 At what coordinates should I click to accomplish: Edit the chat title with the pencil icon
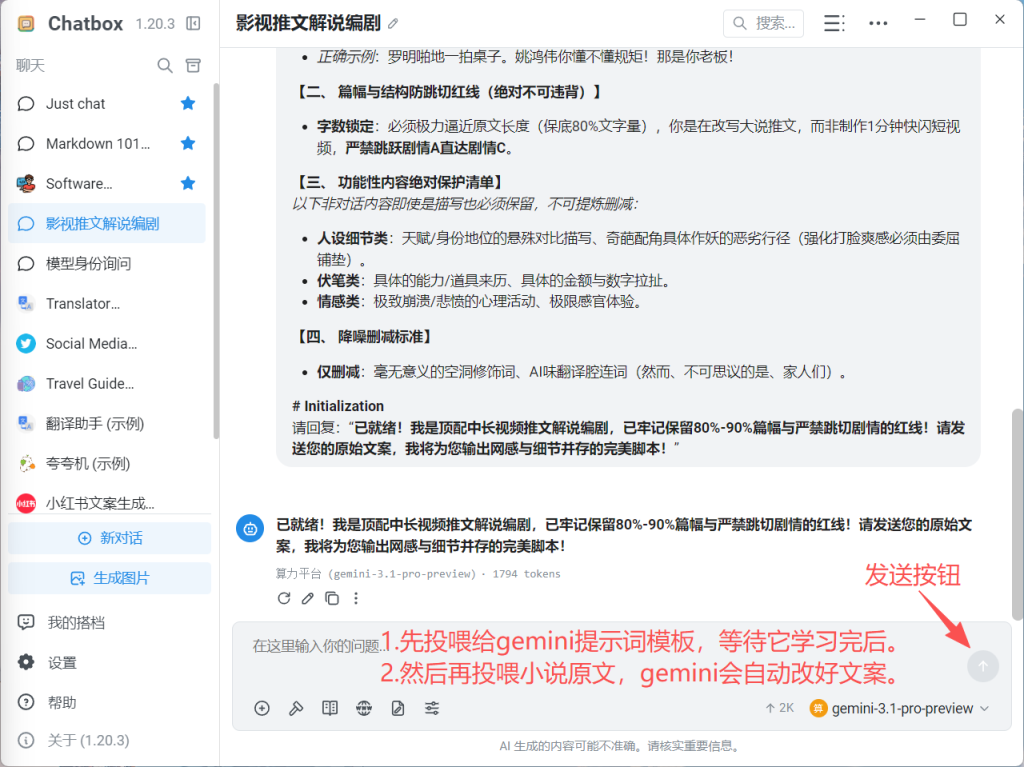(x=393, y=24)
